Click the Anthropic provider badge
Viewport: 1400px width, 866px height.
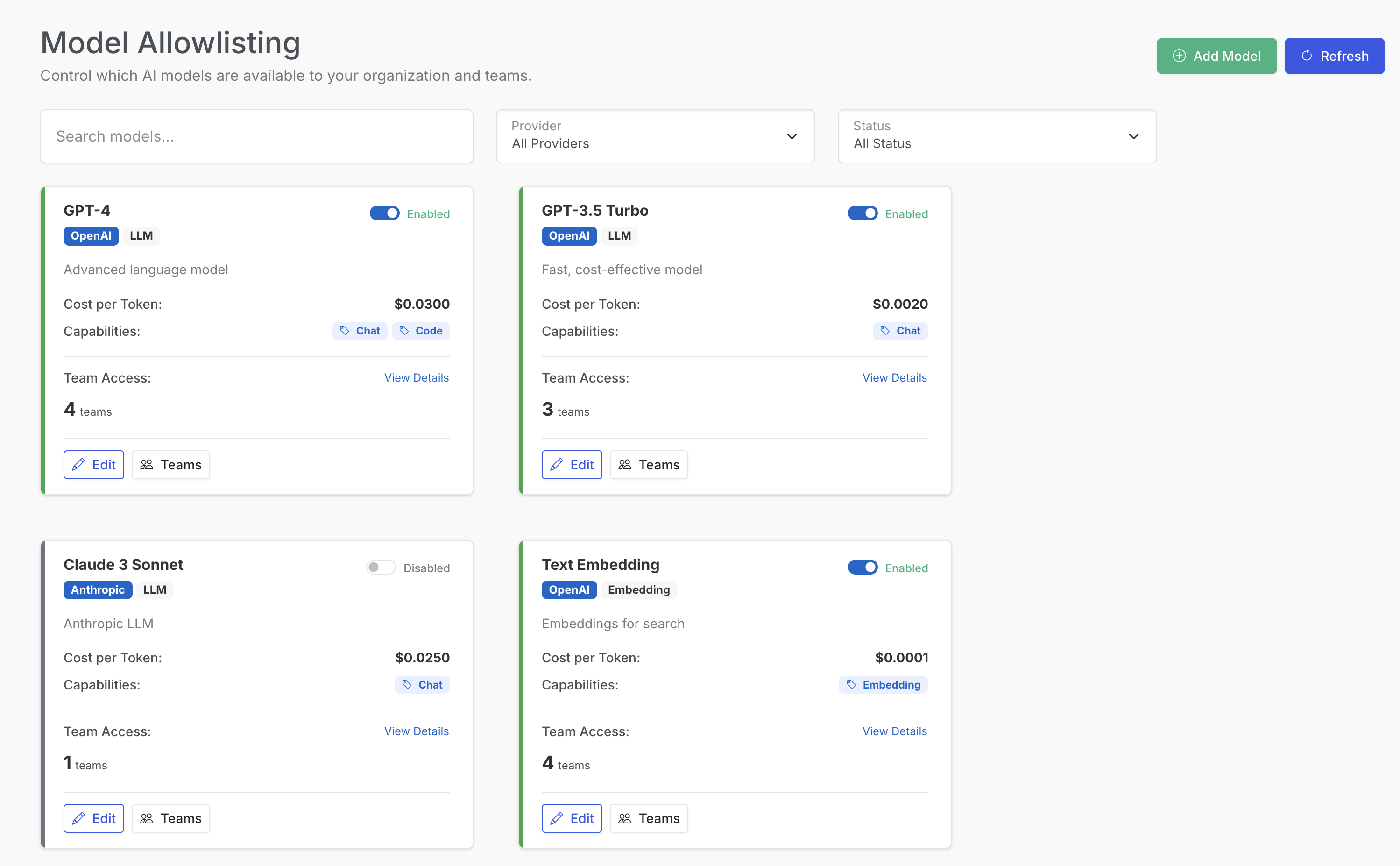[98, 590]
